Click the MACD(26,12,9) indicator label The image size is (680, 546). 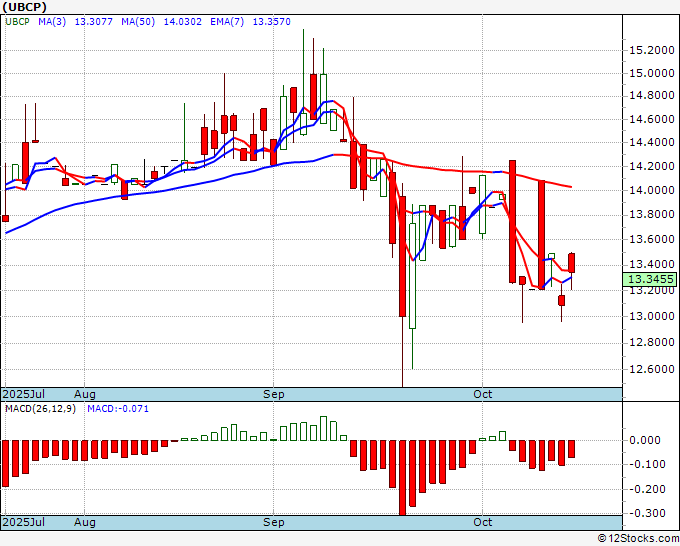tap(40, 409)
